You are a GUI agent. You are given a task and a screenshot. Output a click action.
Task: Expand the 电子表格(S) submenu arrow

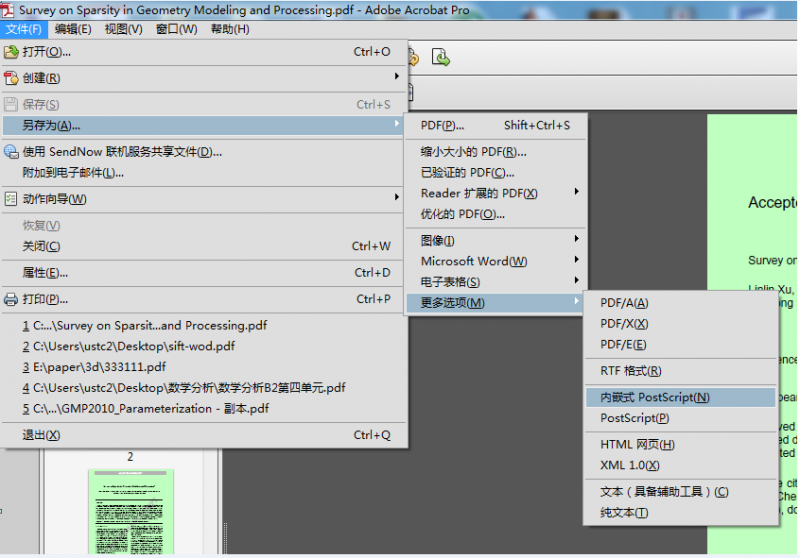(x=577, y=280)
